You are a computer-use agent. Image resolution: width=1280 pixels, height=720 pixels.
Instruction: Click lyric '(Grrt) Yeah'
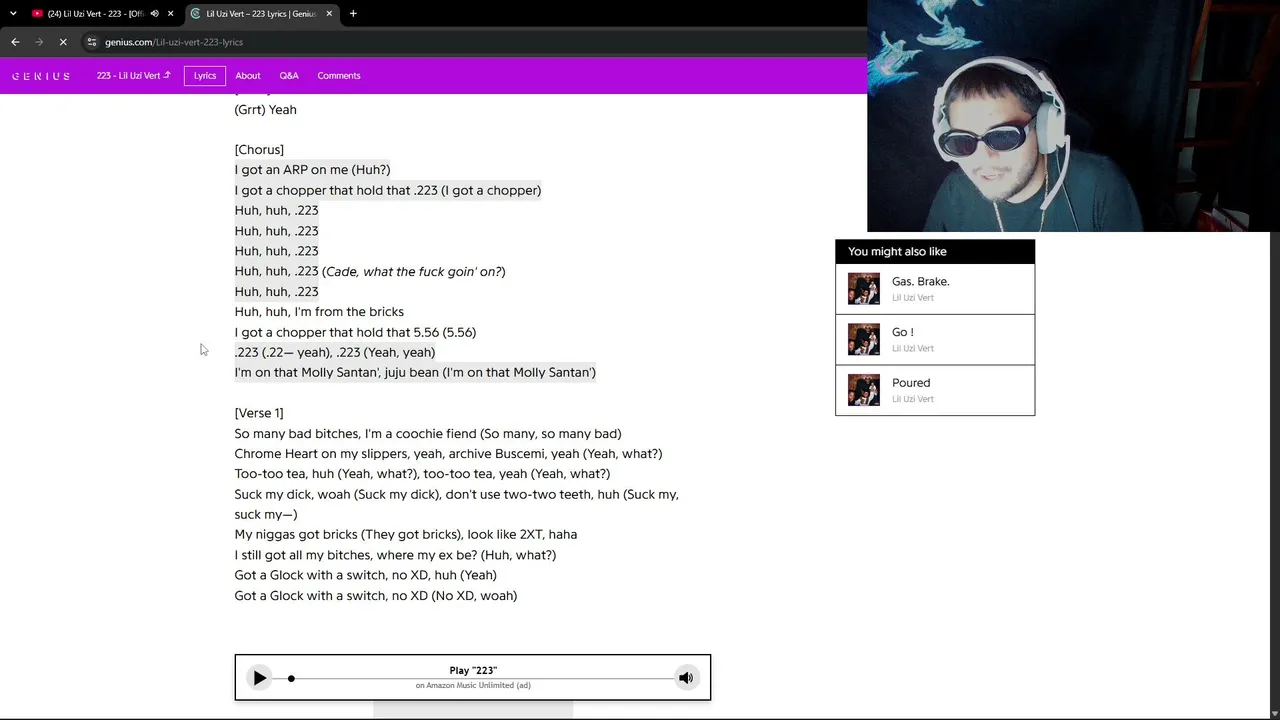pos(266,110)
